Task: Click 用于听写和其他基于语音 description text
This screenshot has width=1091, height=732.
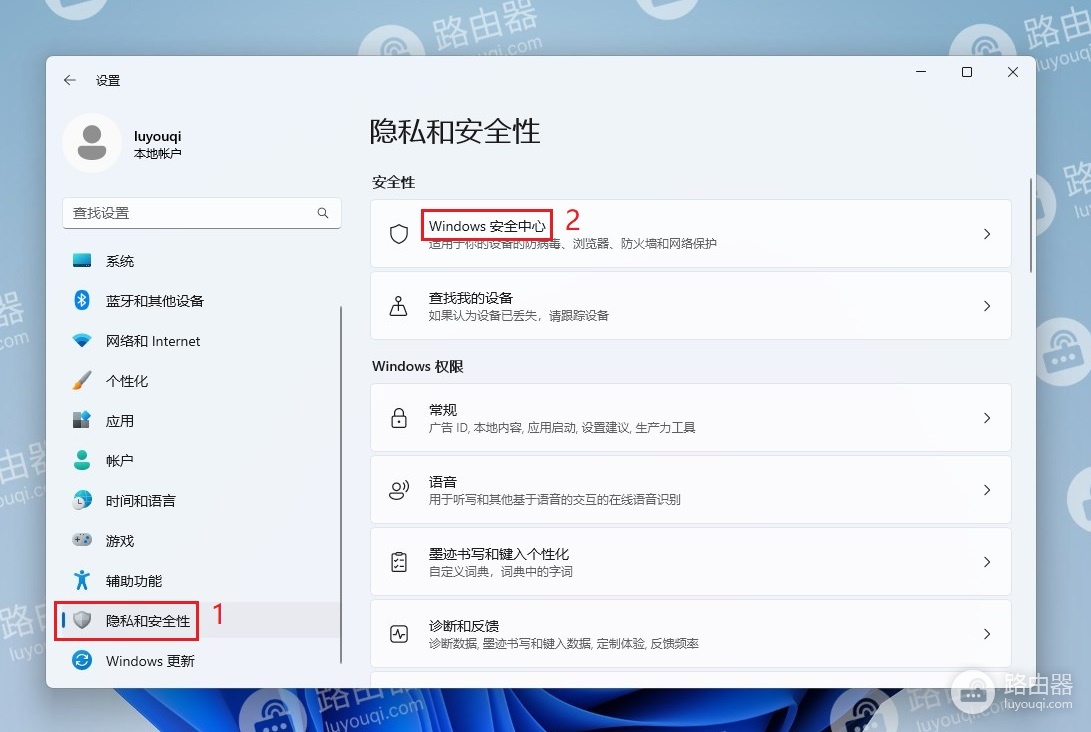Action: tap(554, 500)
